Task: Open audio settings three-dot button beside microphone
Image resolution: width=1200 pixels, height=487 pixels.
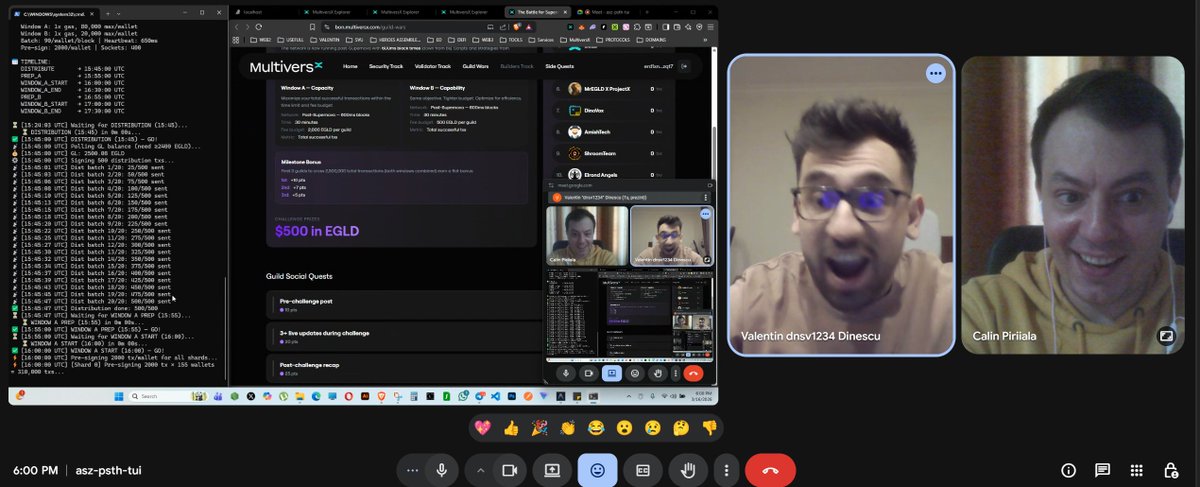Action: click(412, 470)
